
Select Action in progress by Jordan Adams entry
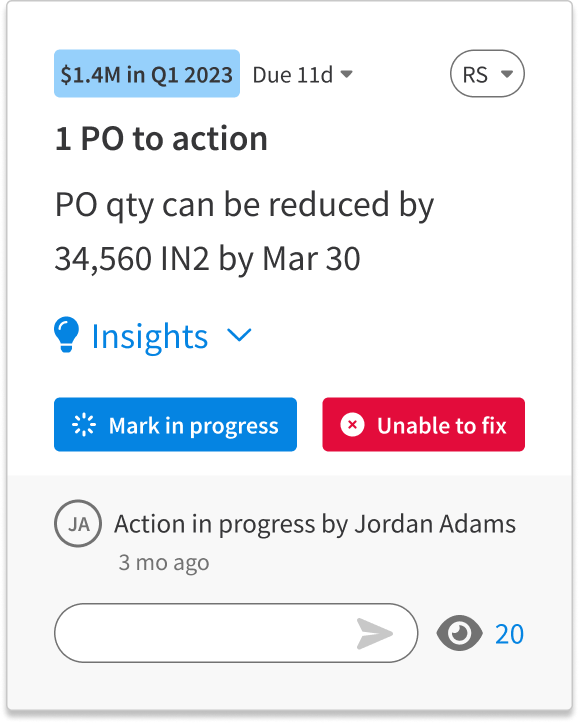click(315, 524)
